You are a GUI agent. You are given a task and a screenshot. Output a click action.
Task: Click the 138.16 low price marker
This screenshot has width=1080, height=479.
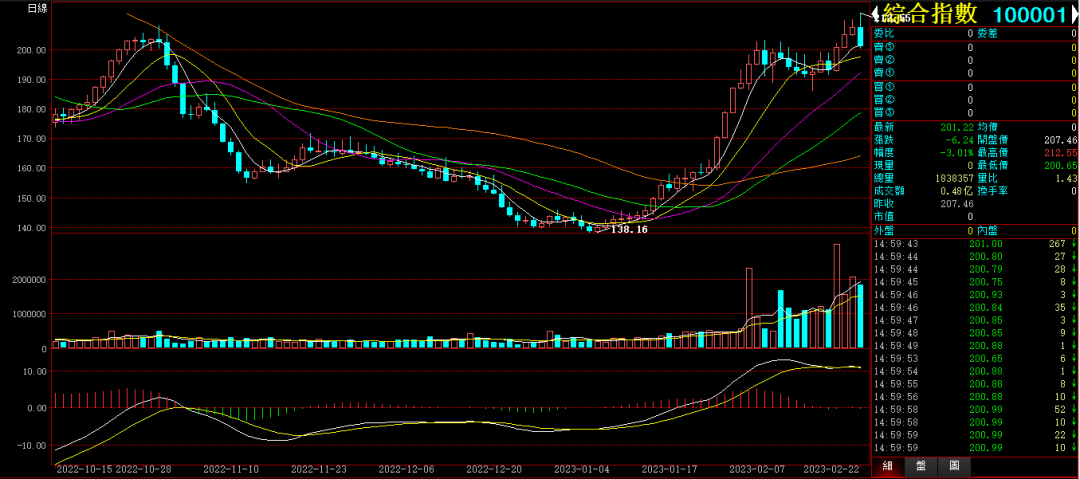pos(629,230)
